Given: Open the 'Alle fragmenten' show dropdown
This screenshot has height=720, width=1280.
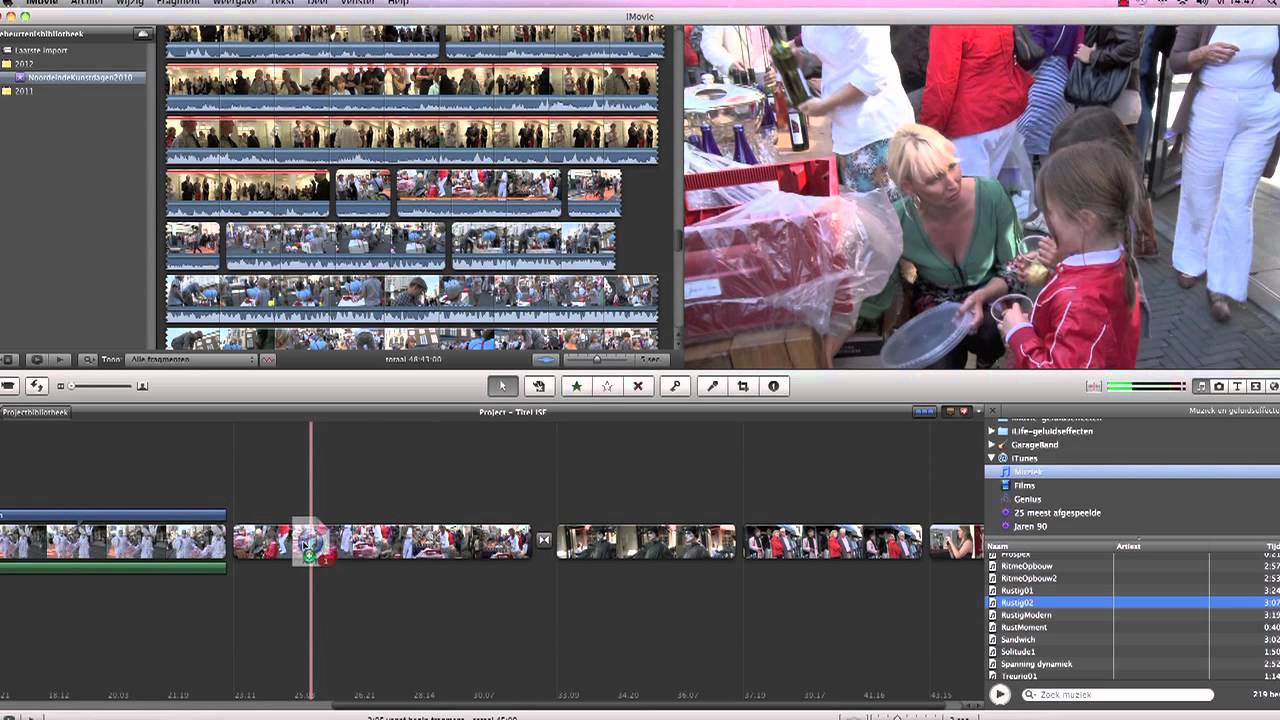Looking at the screenshot, I should tap(191, 359).
